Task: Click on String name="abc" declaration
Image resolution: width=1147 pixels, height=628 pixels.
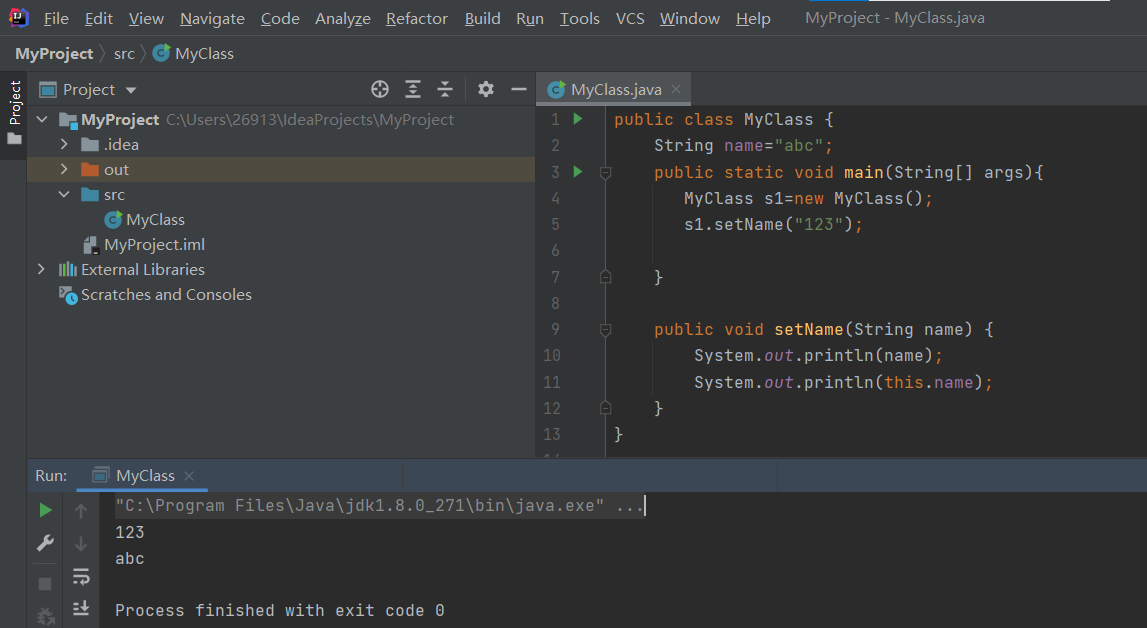Action: [x=743, y=145]
